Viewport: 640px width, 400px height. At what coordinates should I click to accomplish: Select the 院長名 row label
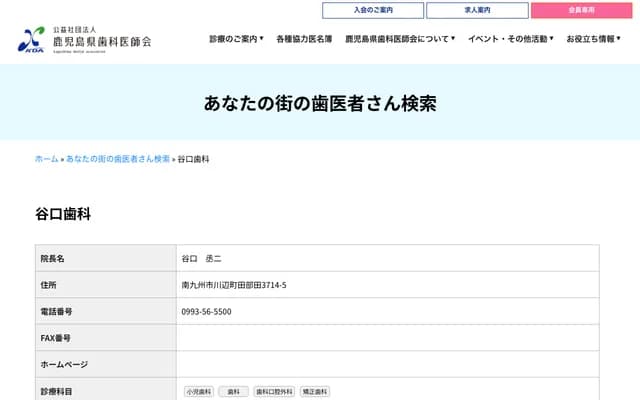click(52, 258)
